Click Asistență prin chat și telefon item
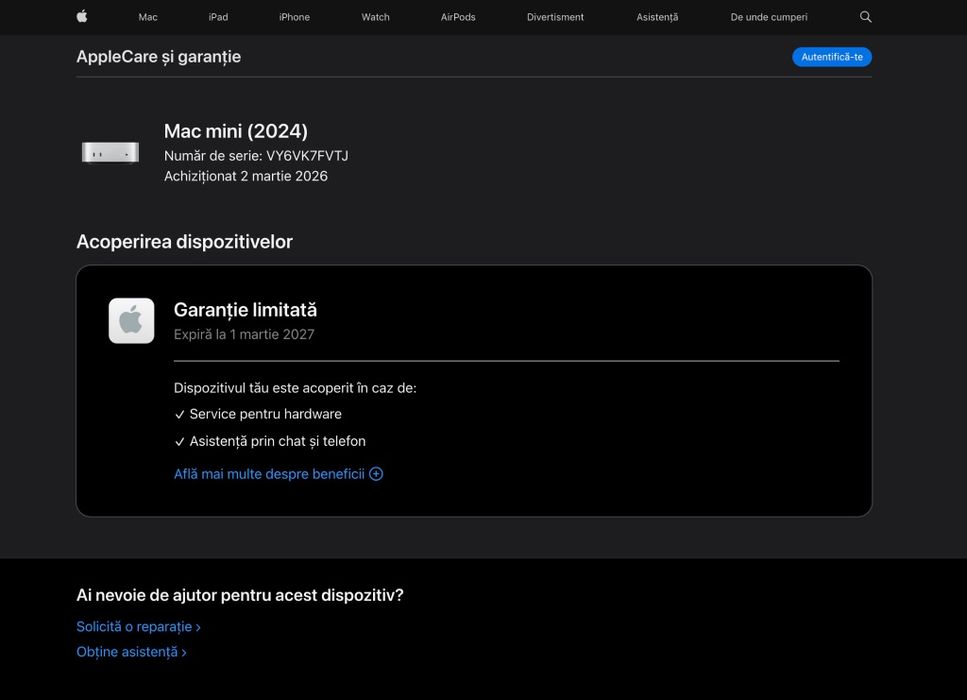The image size is (967, 700). coord(270,441)
